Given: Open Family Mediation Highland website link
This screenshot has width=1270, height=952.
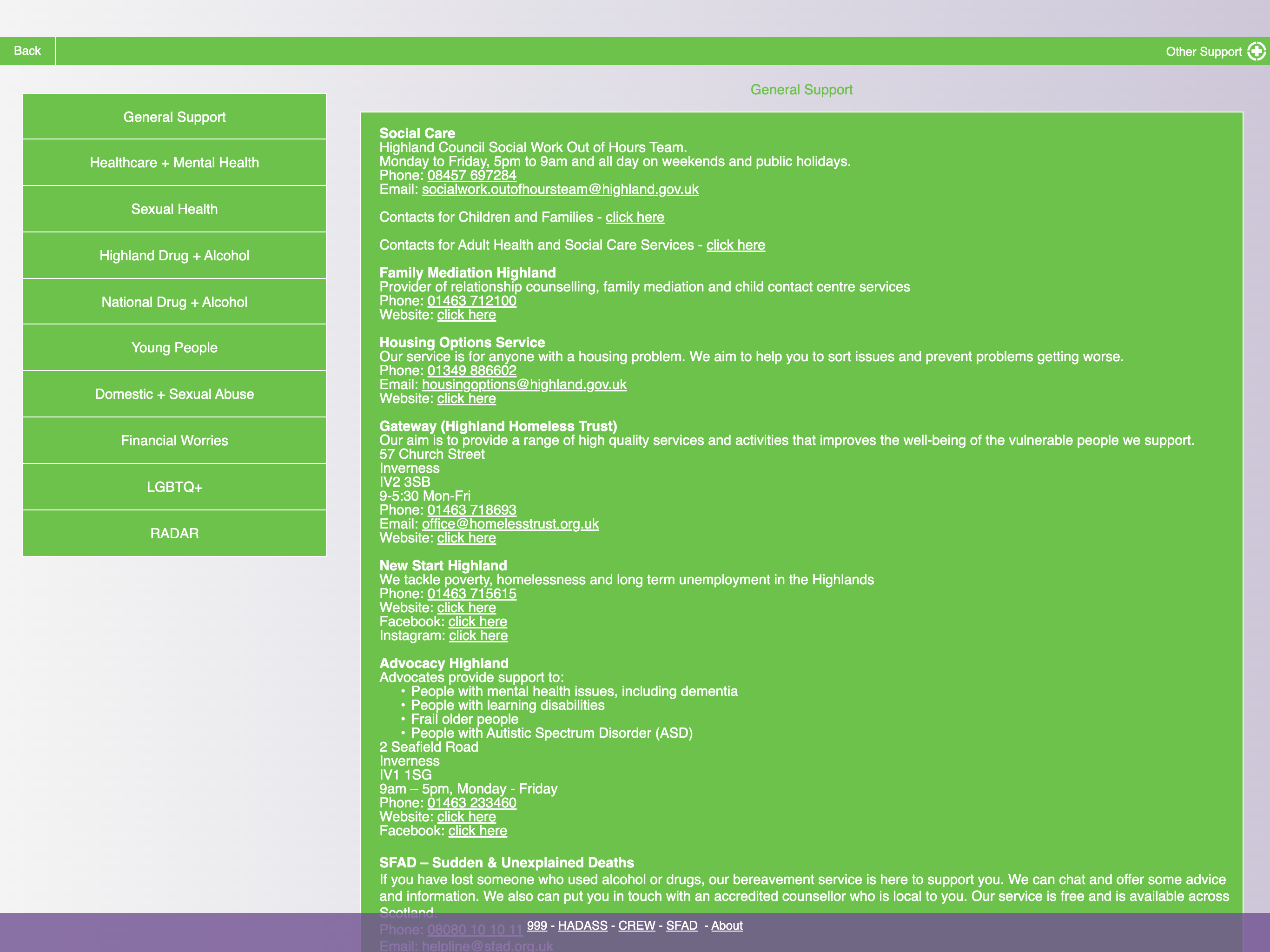Looking at the screenshot, I should (x=466, y=315).
